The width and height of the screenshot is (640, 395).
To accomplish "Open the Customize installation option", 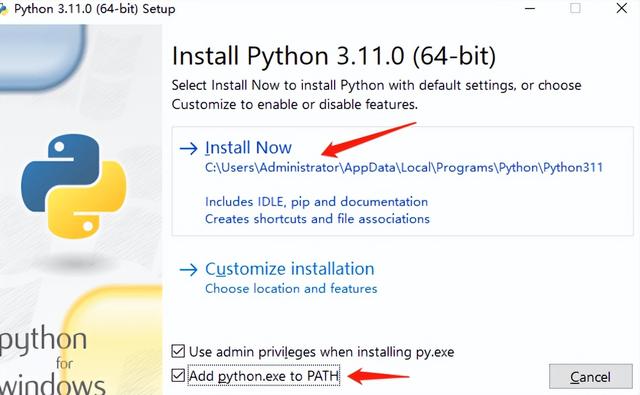I will coord(289,269).
